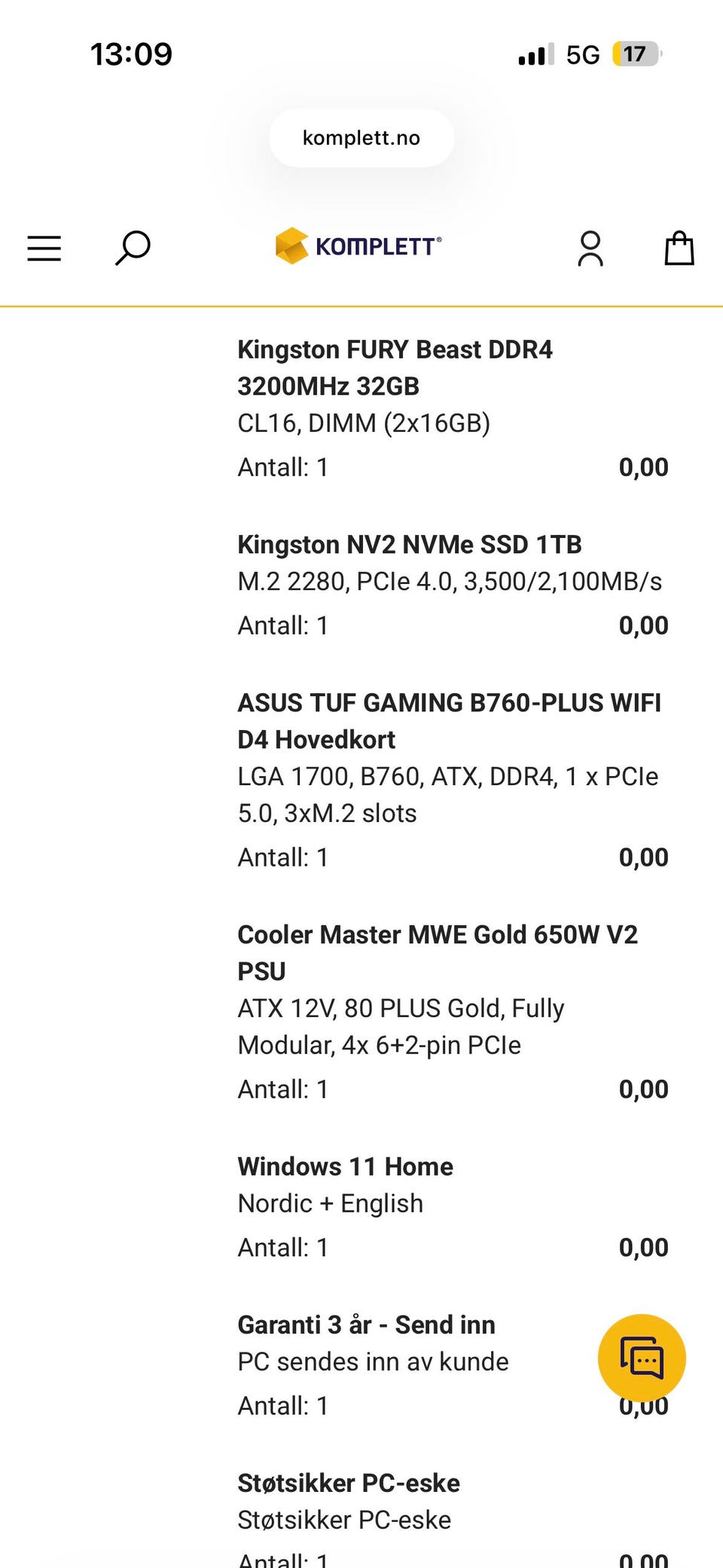723x1568 pixels.
Task: Tap the 5G signal indicator
Action: pos(582,55)
